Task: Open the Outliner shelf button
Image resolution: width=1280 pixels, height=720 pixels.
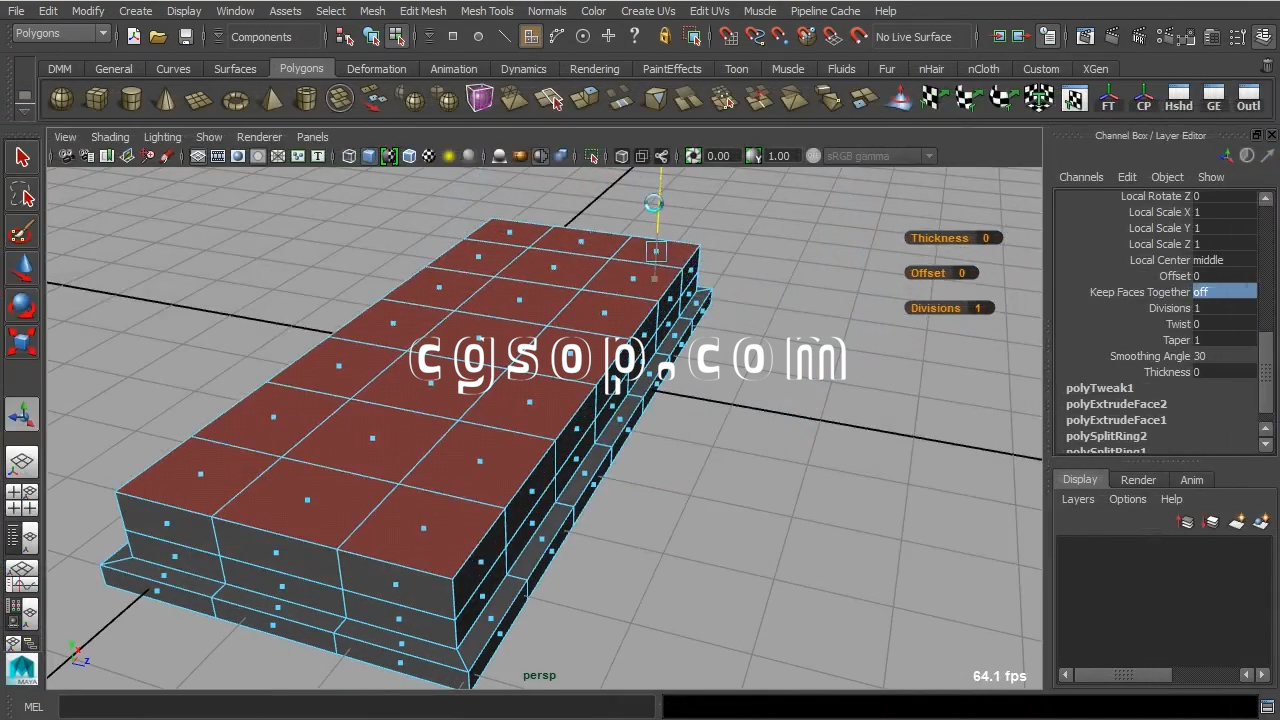Action: [x=1248, y=99]
